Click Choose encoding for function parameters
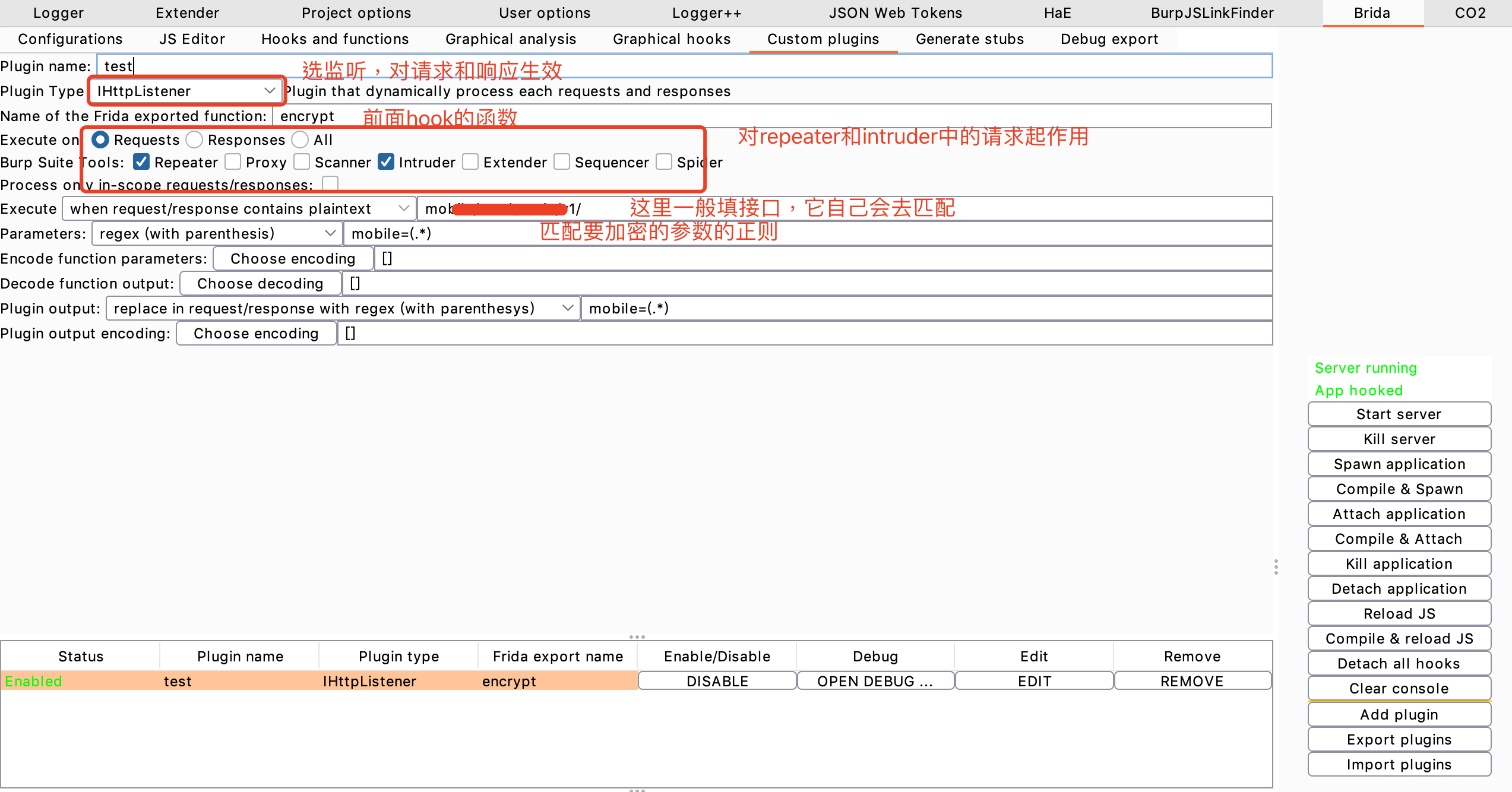The height and width of the screenshot is (792, 1512). pyautogui.click(x=293, y=258)
